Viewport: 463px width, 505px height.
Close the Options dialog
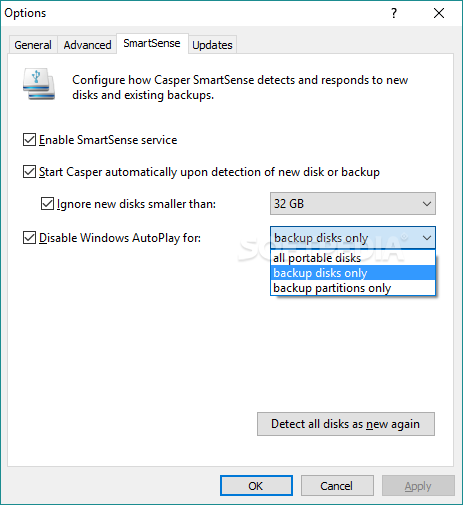tap(439, 13)
